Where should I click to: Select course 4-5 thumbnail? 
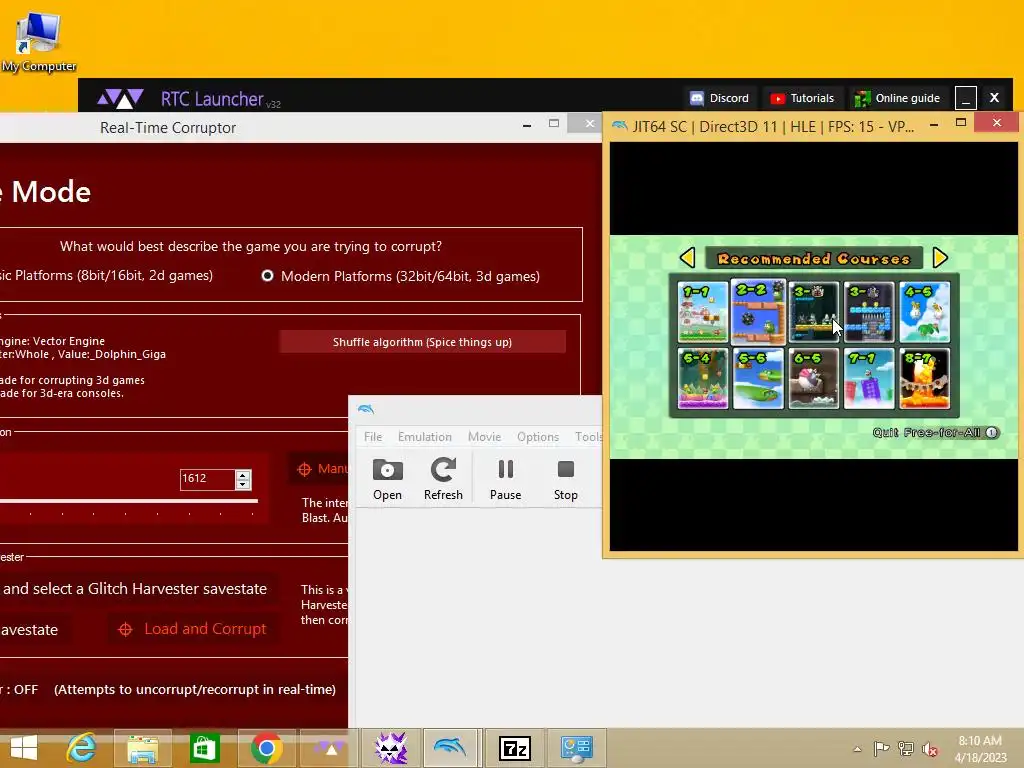925,312
